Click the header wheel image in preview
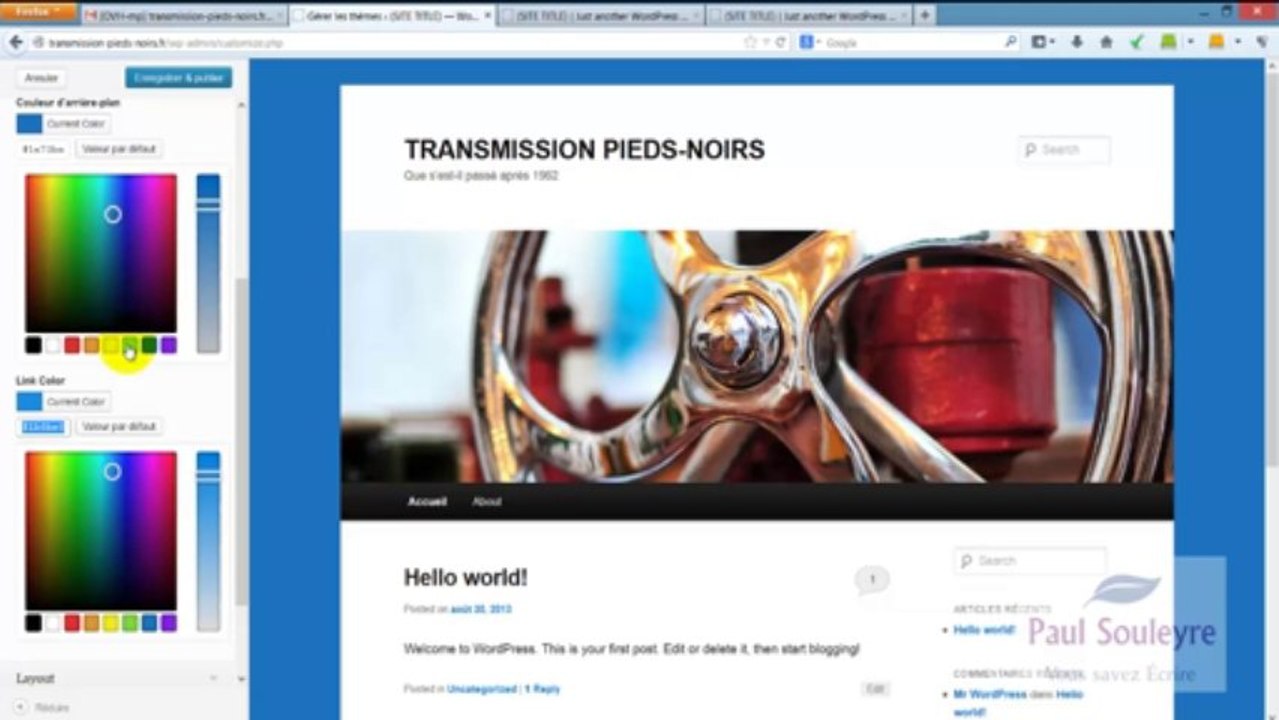This screenshot has width=1279, height=720. 757,357
